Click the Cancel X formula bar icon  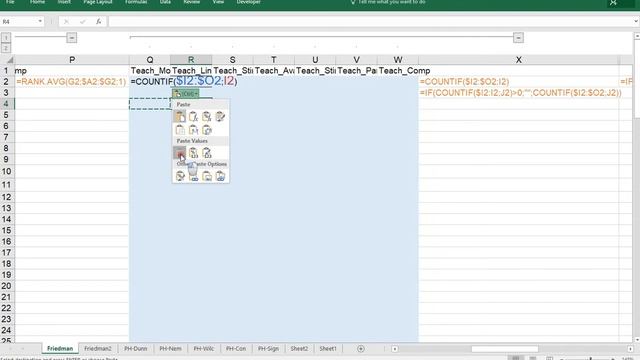(x=66, y=22)
